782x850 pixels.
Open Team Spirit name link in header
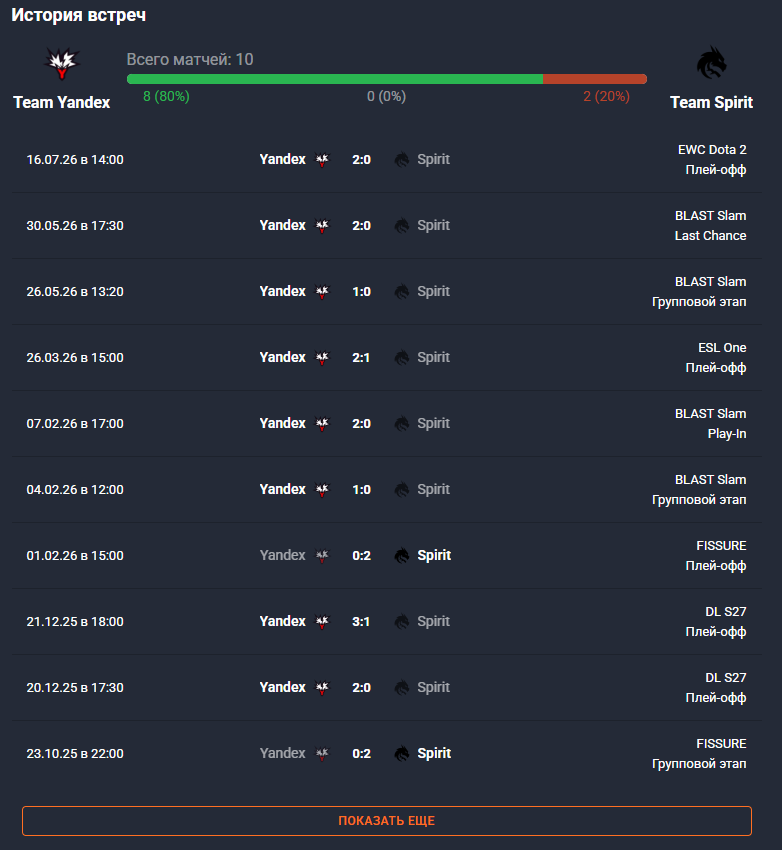tap(711, 102)
